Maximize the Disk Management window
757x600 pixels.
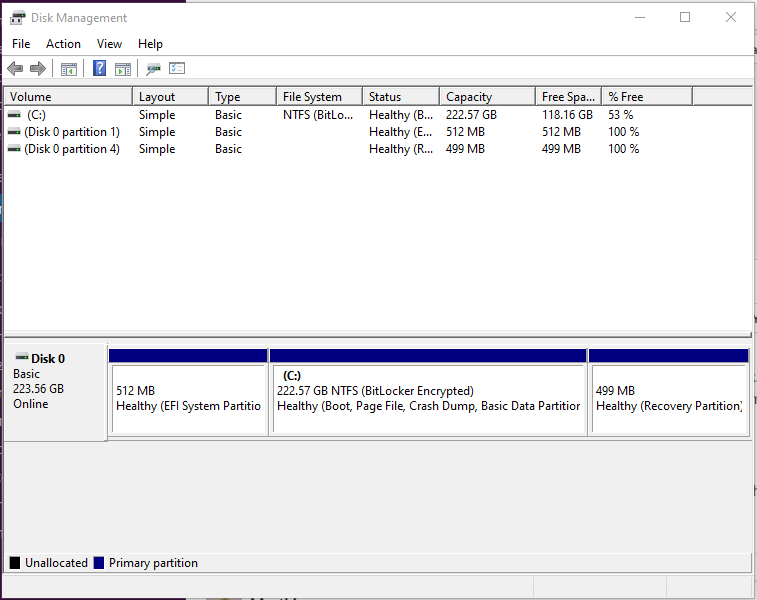[x=685, y=18]
